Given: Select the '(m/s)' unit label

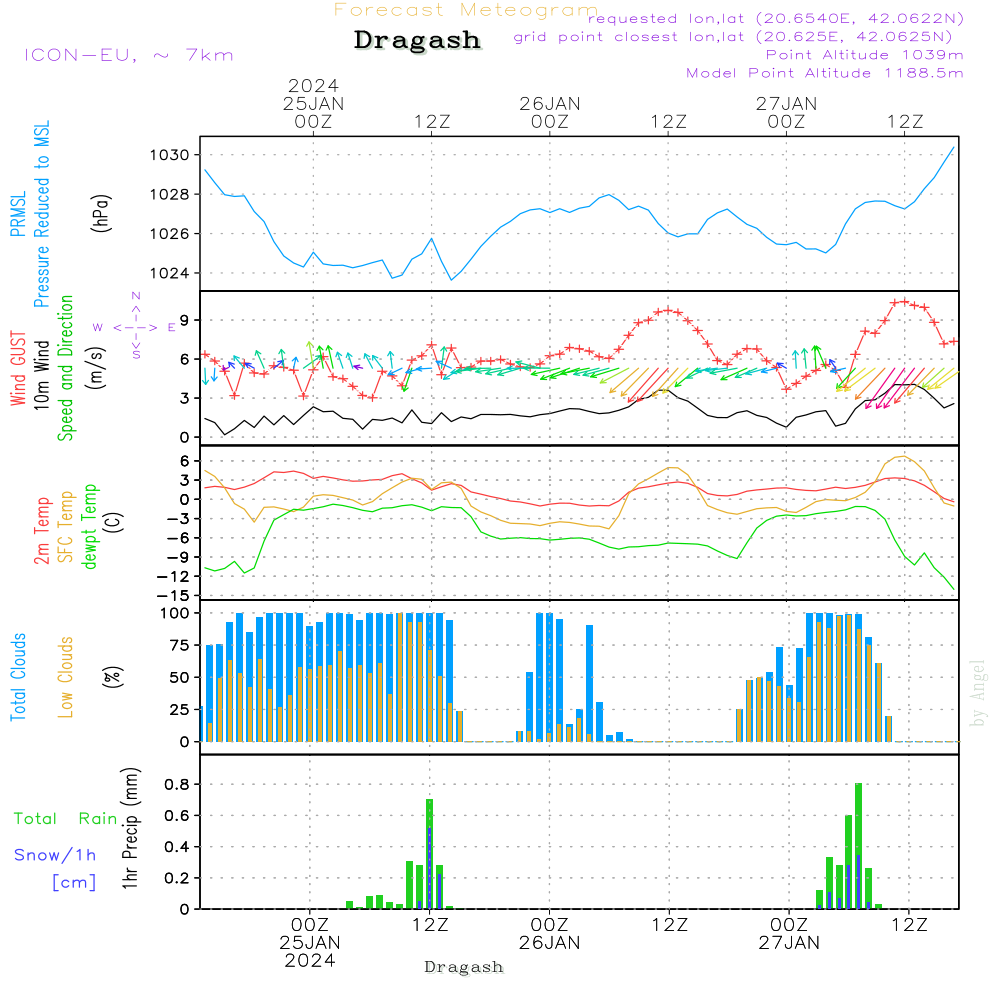Looking at the screenshot, I should pyautogui.click(x=96, y=369).
